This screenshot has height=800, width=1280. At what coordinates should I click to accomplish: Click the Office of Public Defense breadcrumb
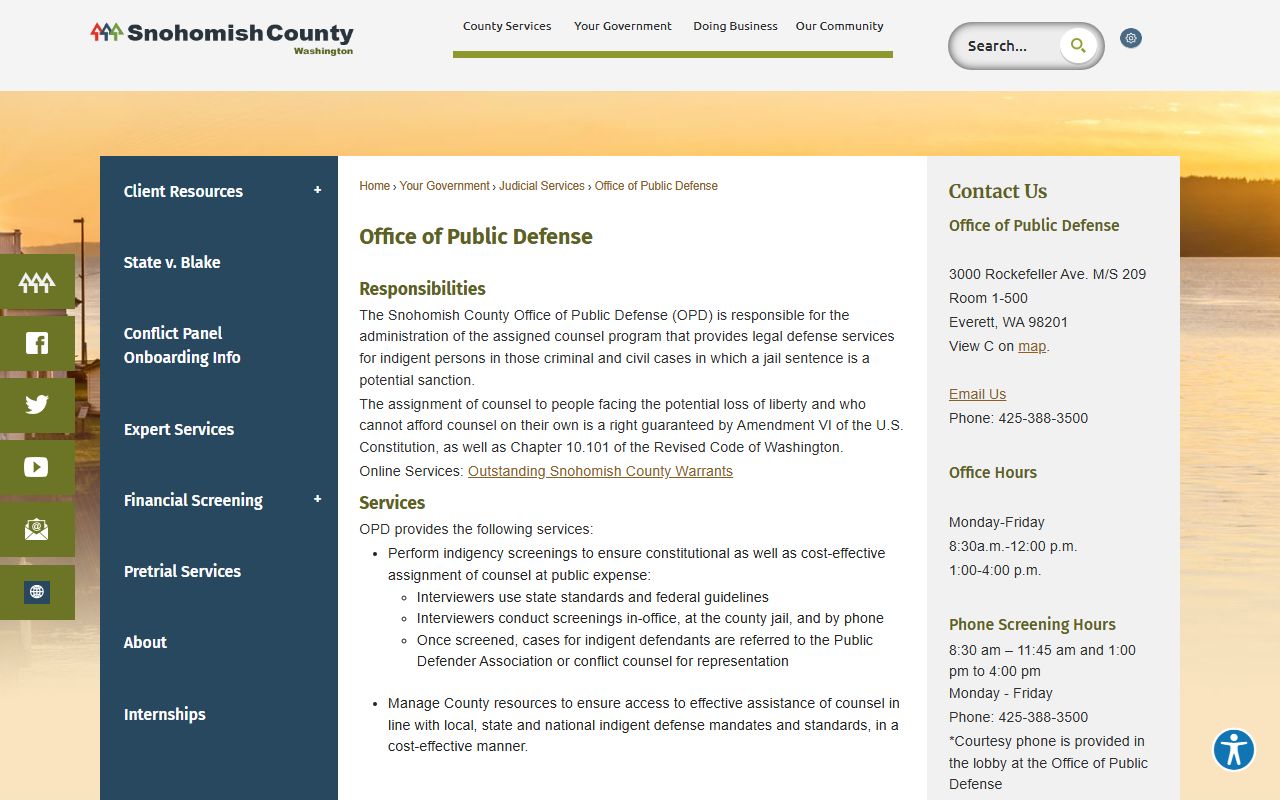pyautogui.click(x=656, y=186)
